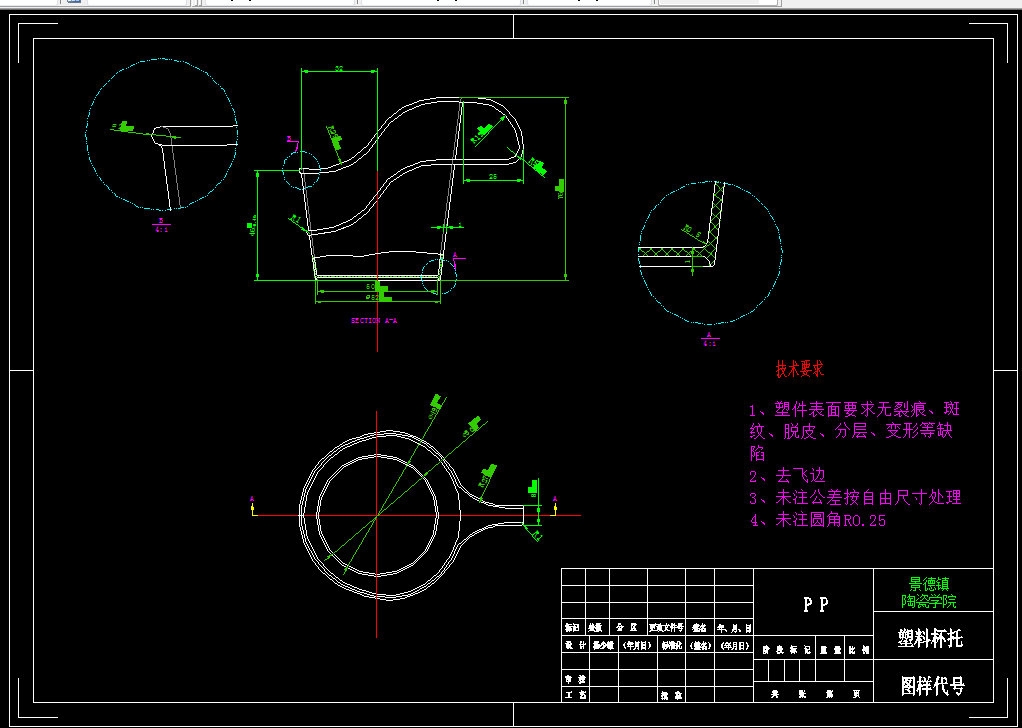Select the roughness symbol inside the left detail circle
The width and height of the screenshot is (1022, 728).
coord(126,127)
